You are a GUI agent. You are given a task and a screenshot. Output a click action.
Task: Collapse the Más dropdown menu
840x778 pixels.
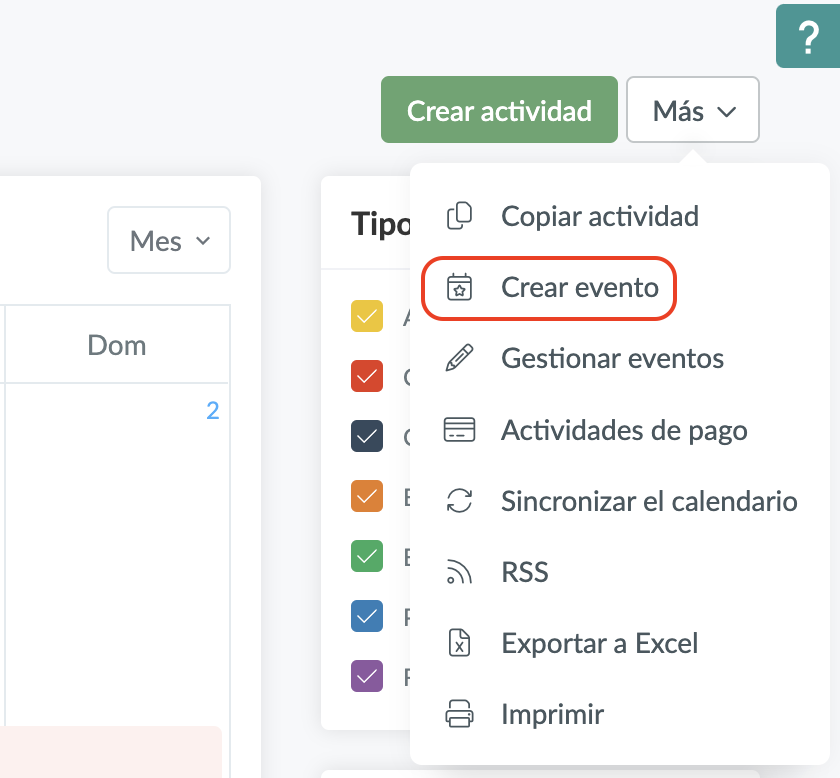[692, 110]
